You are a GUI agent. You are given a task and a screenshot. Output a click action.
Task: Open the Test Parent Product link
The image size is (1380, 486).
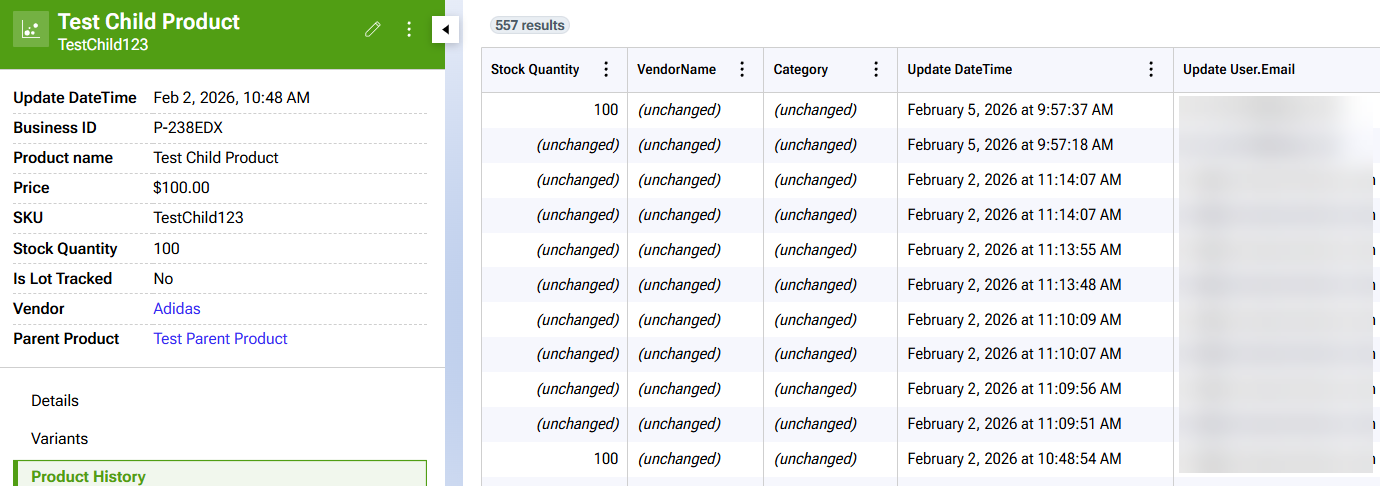(x=220, y=339)
